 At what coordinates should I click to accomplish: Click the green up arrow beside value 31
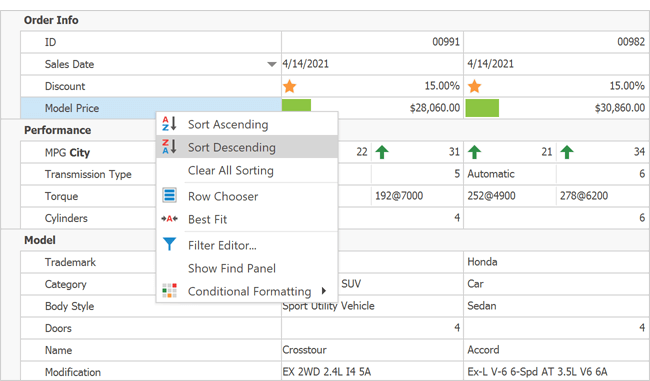coord(382,152)
